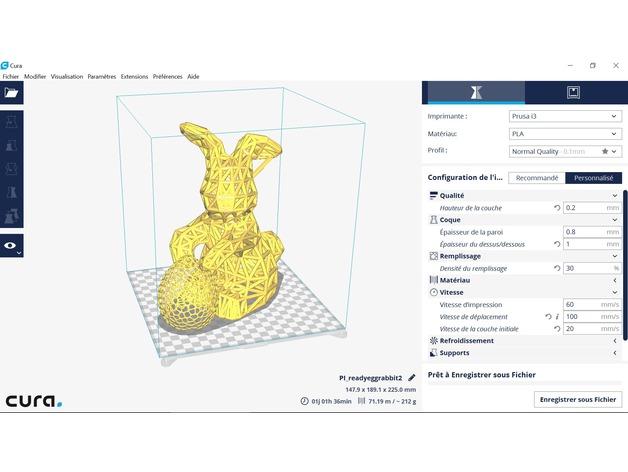Switch to the Monitor stage tab
Image resolution: width=628 pixels, height=472 pixels.
573,93
